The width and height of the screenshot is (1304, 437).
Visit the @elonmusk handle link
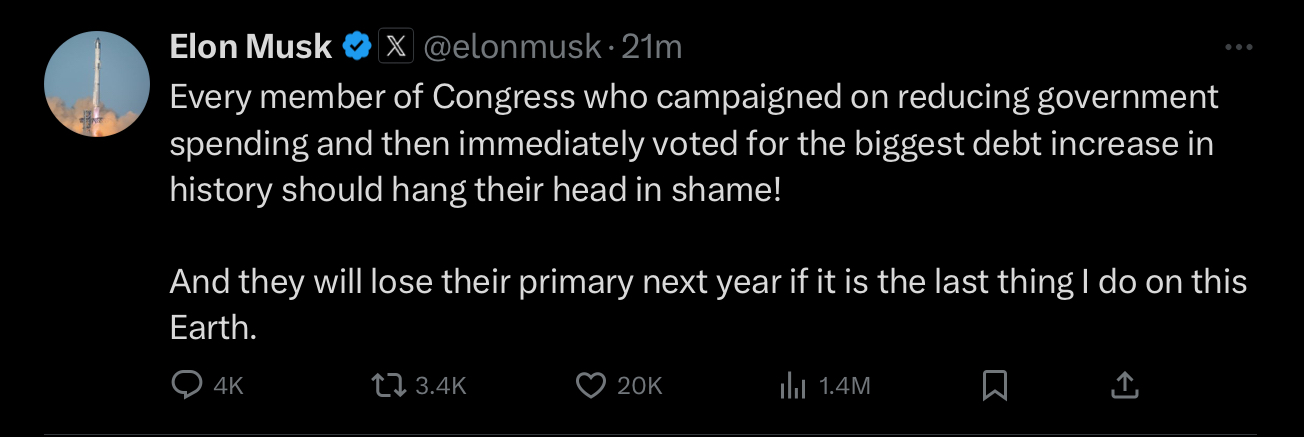coord(514,46)
